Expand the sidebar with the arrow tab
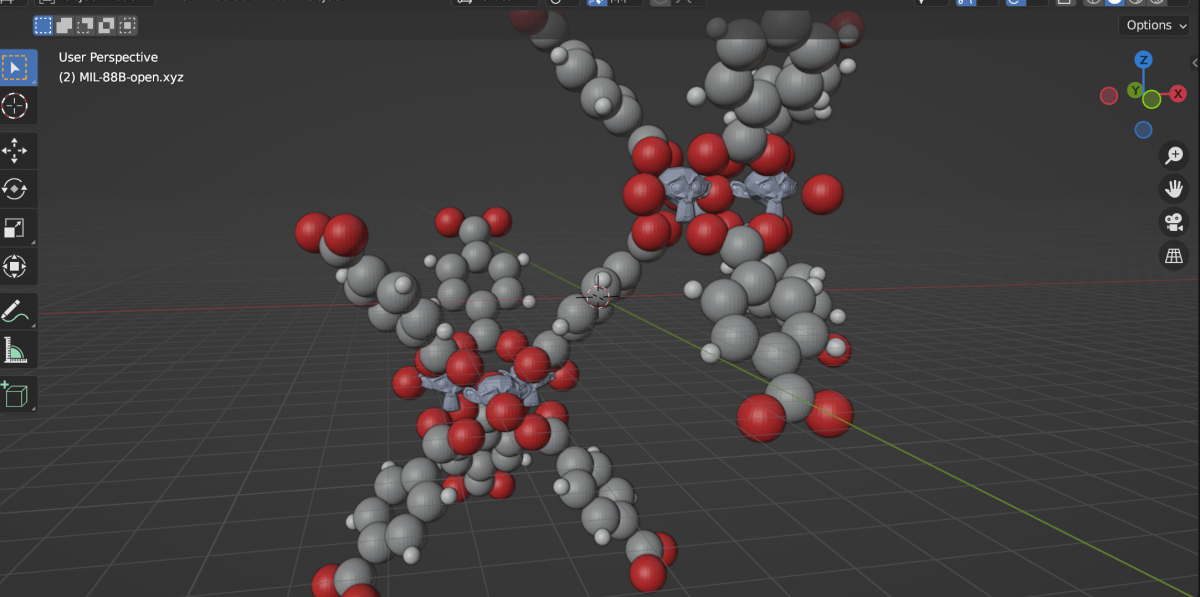The width and height of the screenshot is (1200, 597). 1195,62
